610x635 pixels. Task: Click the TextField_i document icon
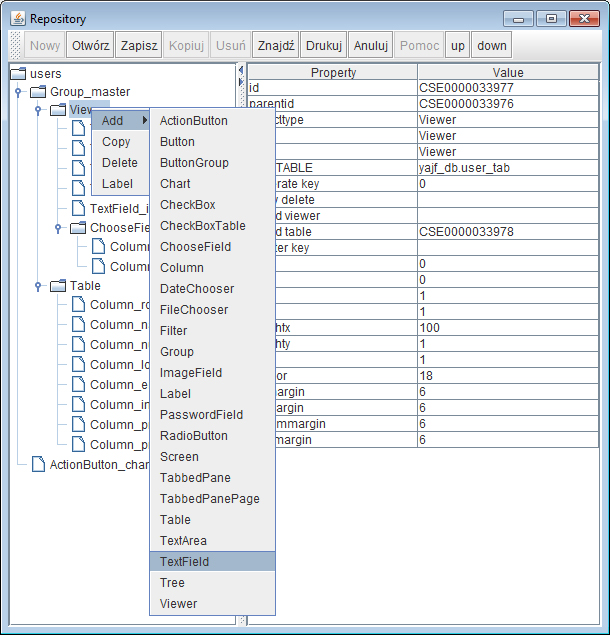click(78, 208)
